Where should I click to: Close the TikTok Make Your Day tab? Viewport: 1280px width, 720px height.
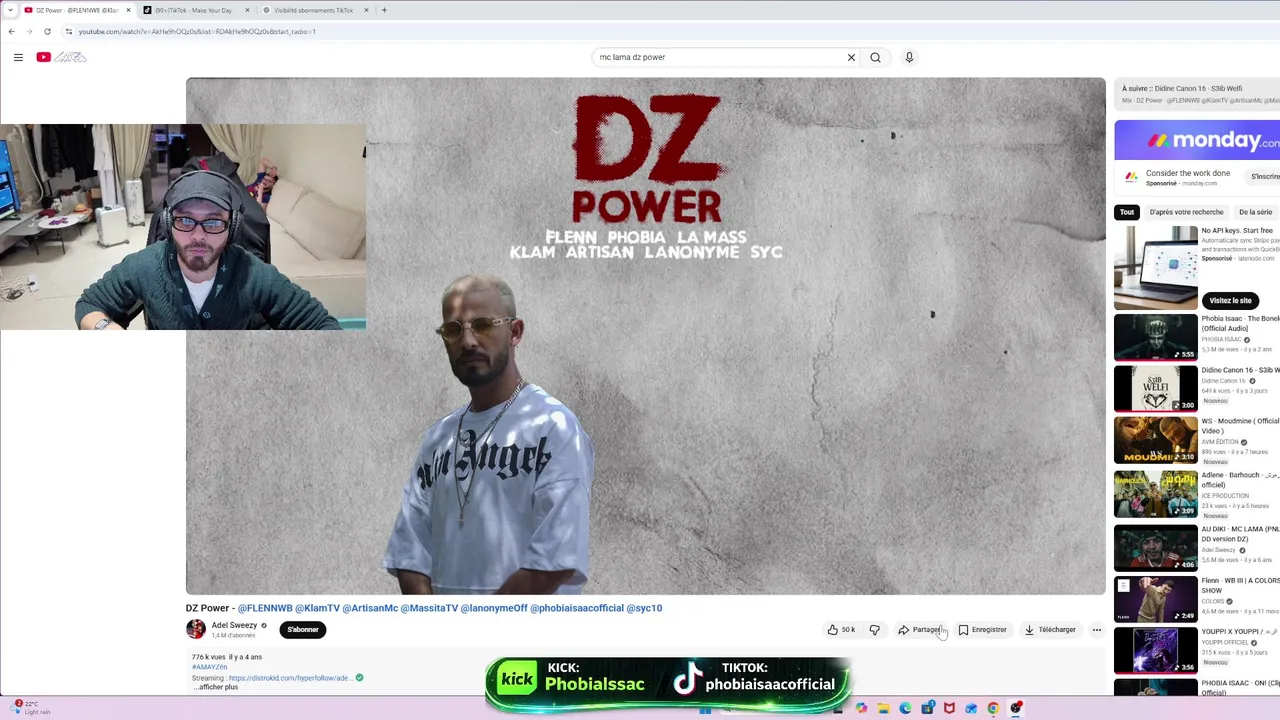pyautogui.click(x=247, y=10)
